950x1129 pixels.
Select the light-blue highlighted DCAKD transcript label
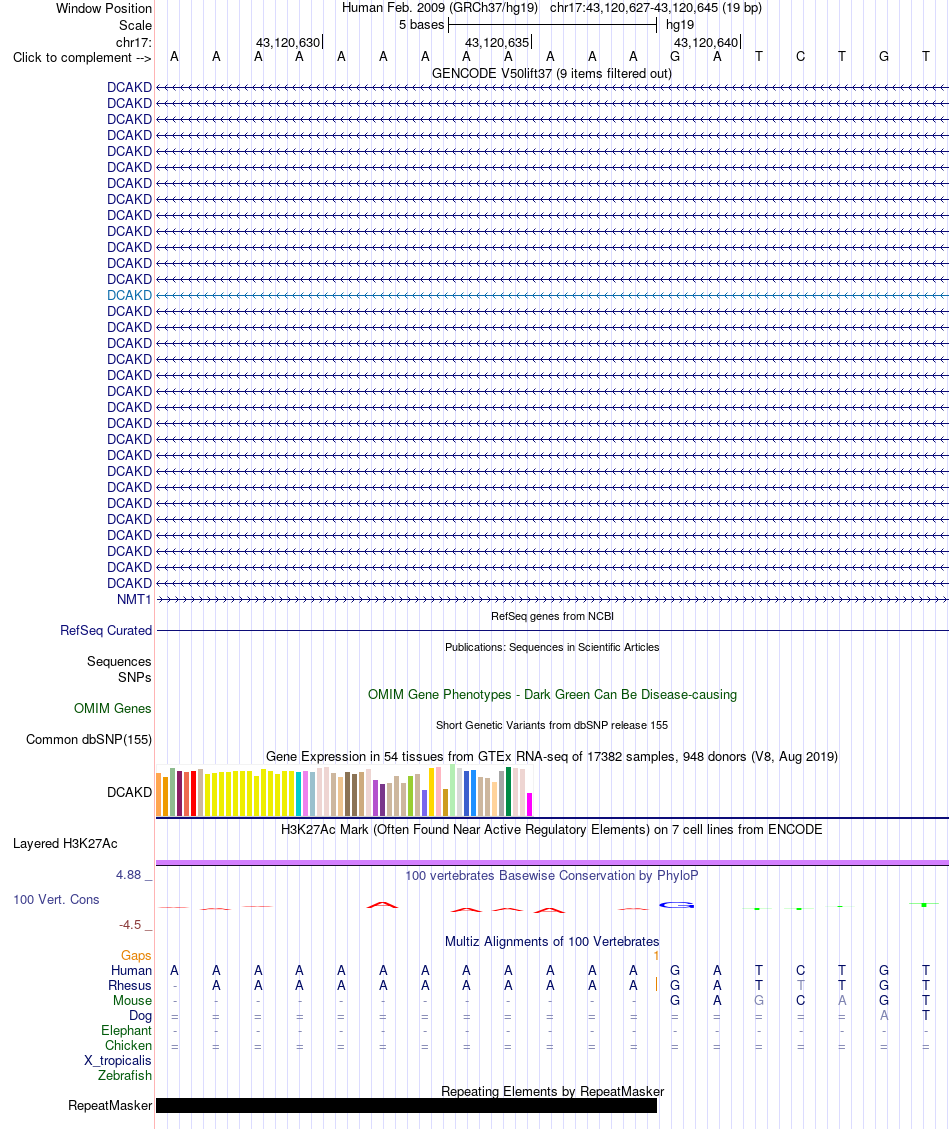coord(130,295)
